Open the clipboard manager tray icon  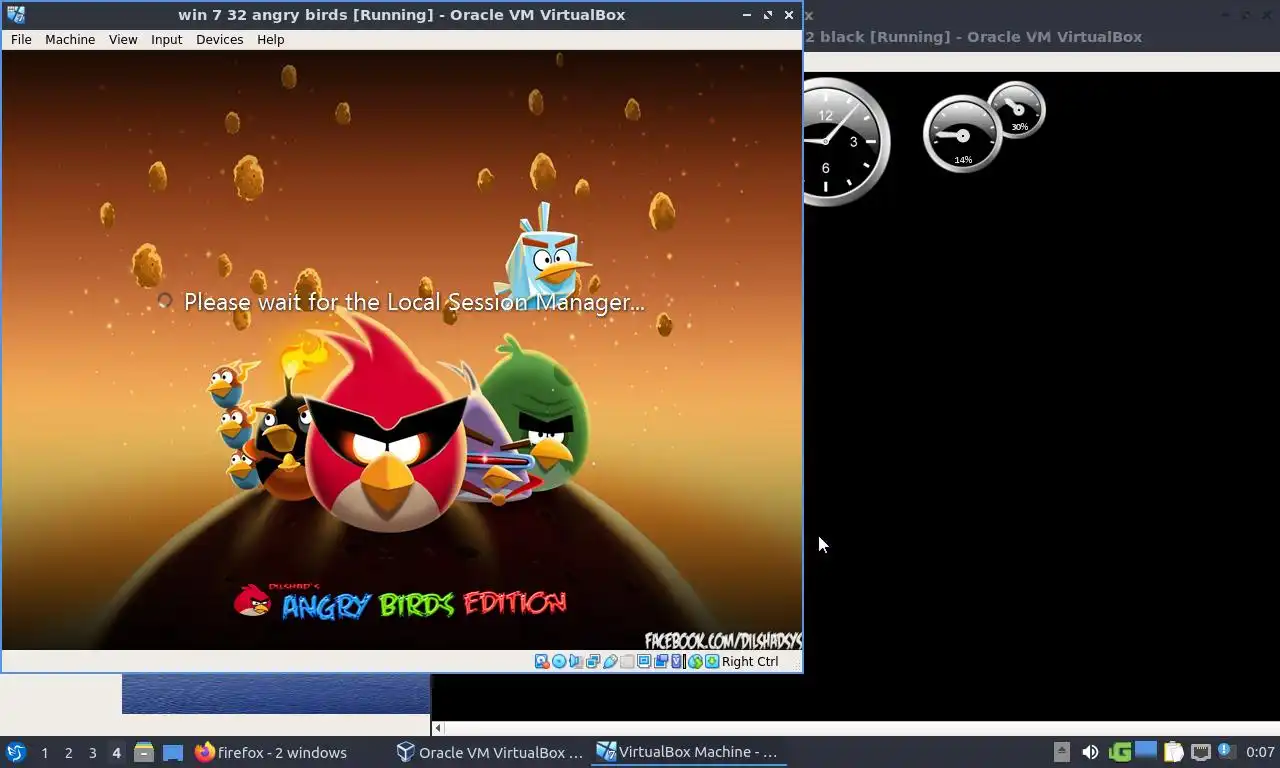(x=1174, y=752)
